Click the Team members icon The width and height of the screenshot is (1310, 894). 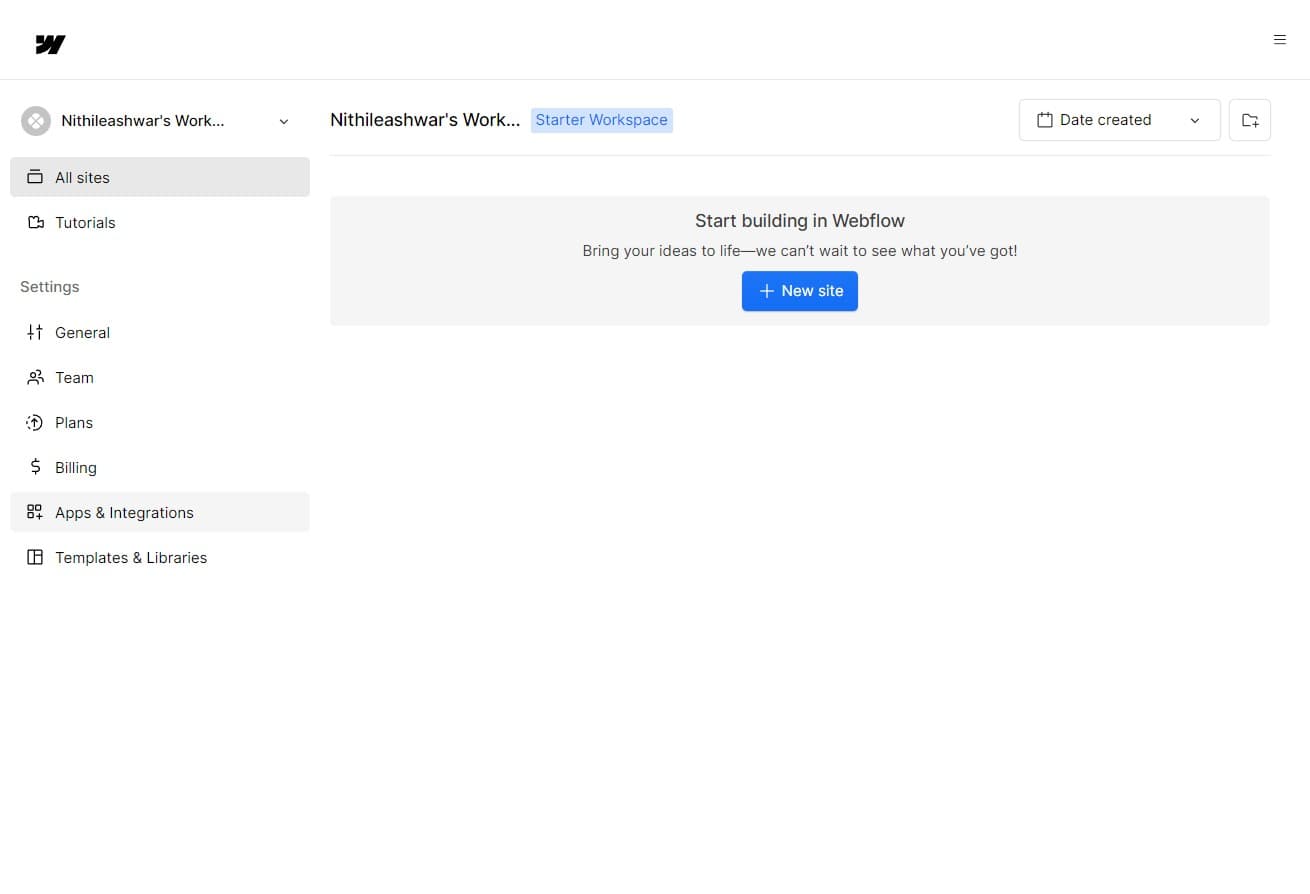34,377
